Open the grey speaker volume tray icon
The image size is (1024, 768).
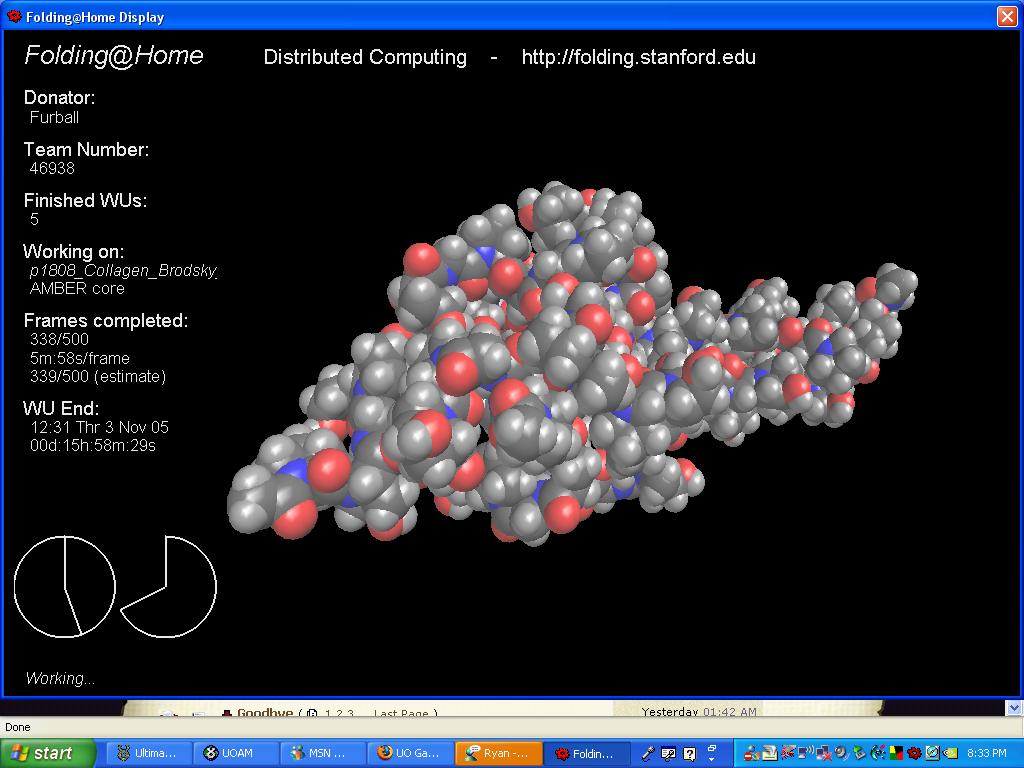[841, 753]
